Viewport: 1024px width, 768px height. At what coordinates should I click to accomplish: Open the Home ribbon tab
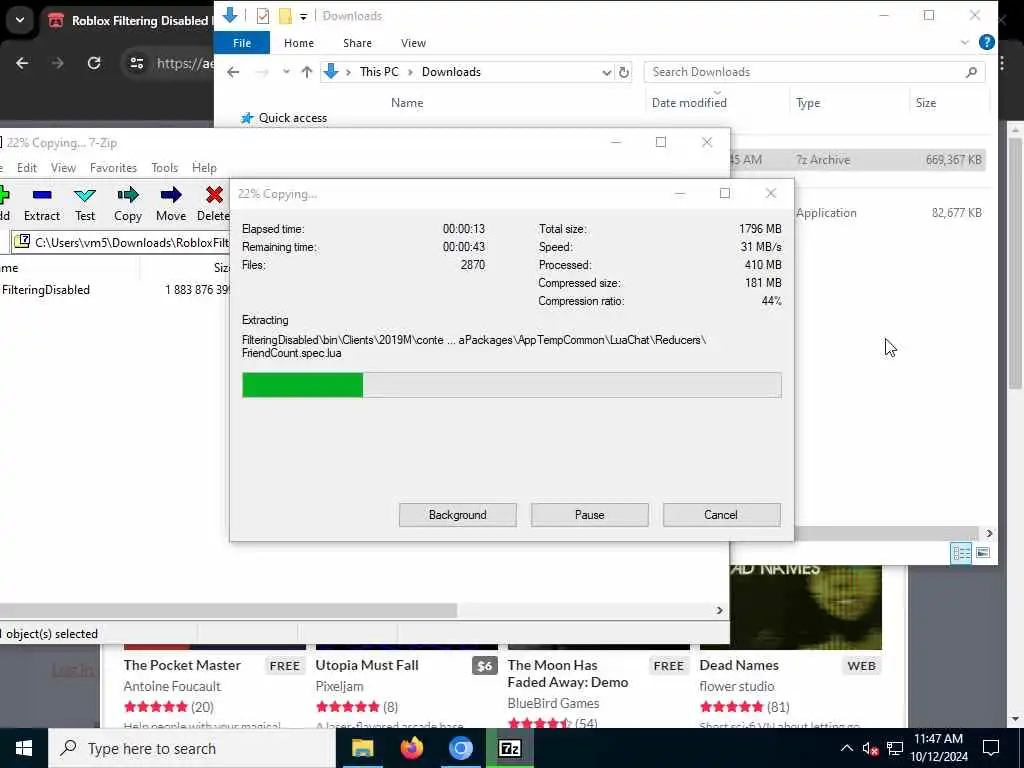pos(299,42)
